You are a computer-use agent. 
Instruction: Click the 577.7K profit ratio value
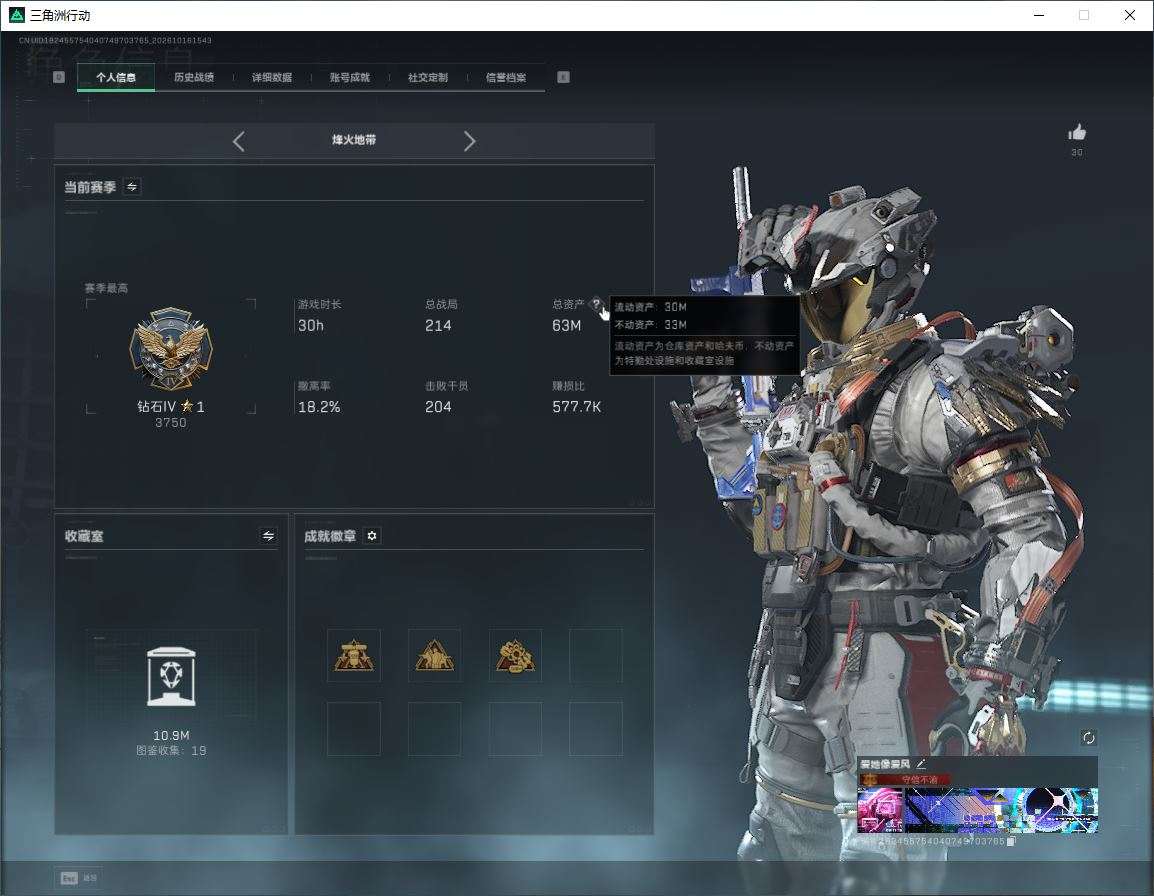coord(577,406)
